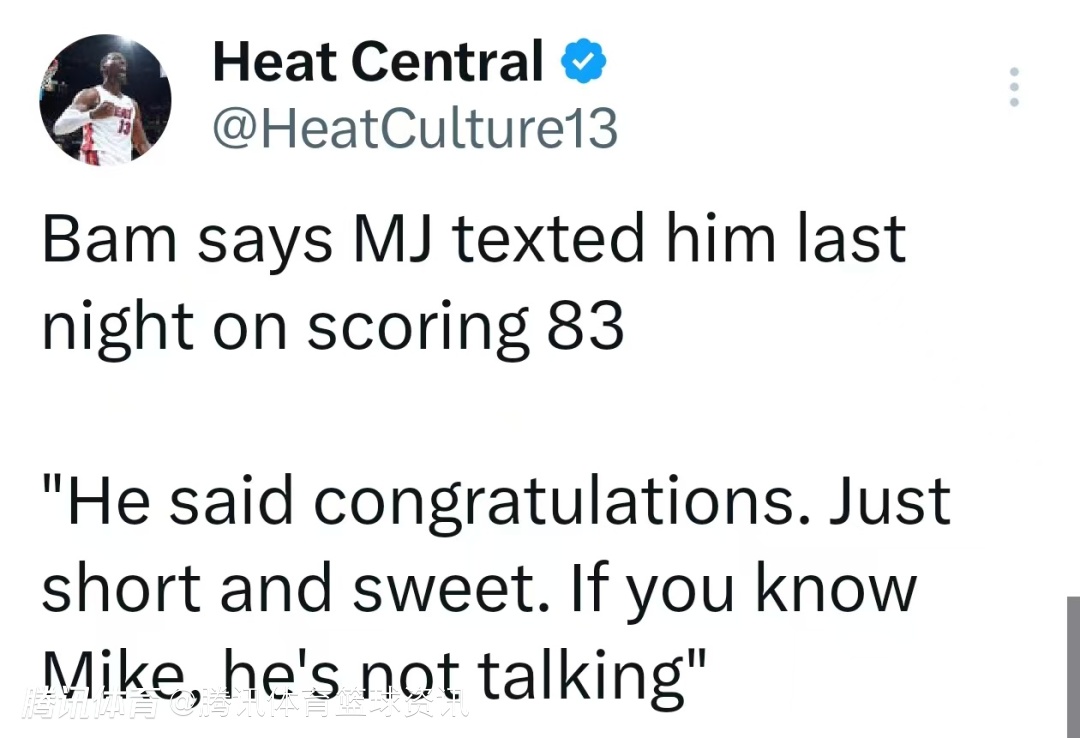Click the 腾讯体育 watermark logo

tap(90, 704)
